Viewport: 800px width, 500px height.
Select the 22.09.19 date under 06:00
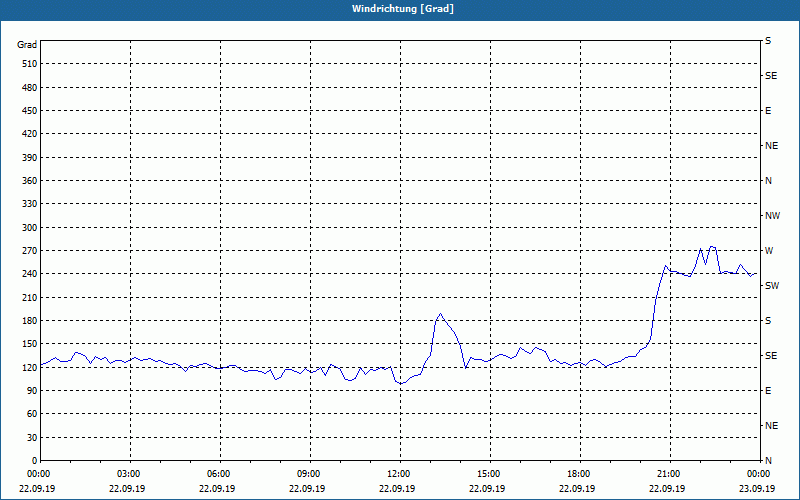click(x=217, y=489)
